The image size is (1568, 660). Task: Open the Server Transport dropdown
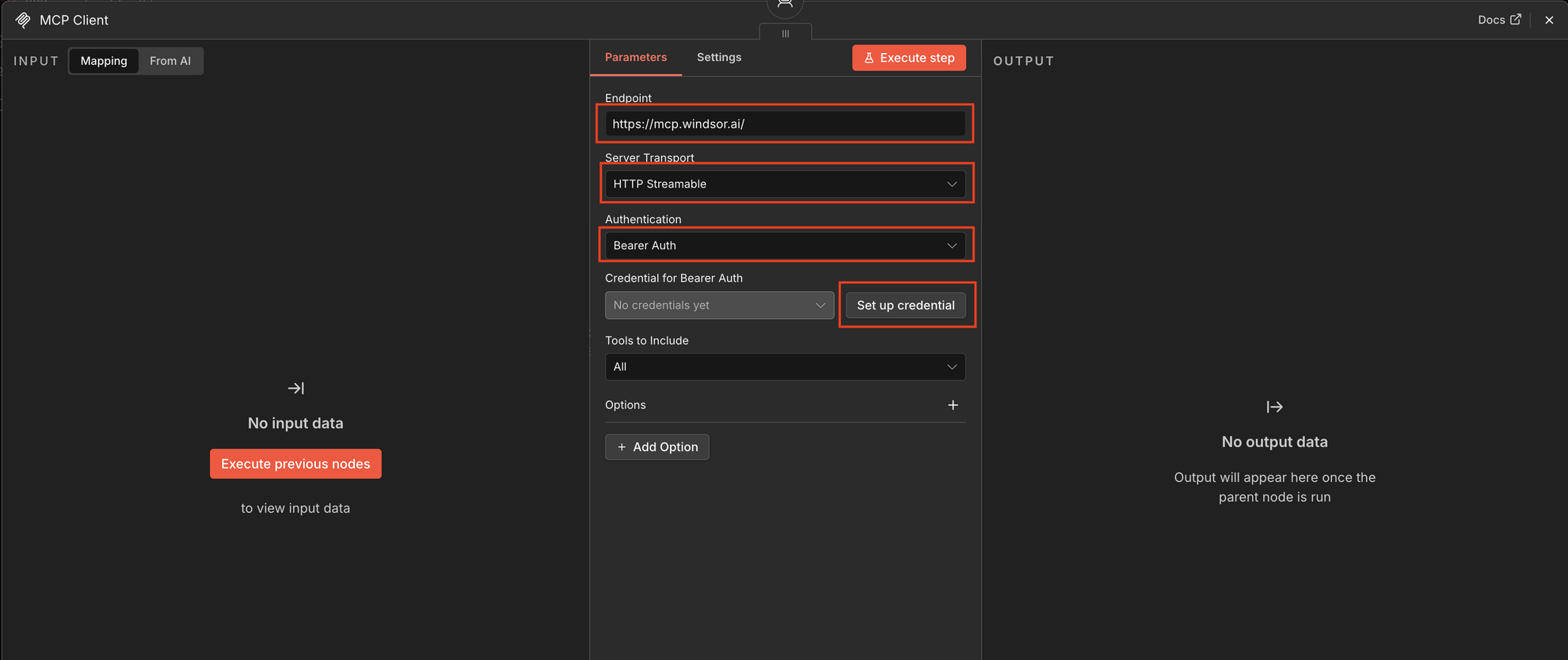pos(785,184)
